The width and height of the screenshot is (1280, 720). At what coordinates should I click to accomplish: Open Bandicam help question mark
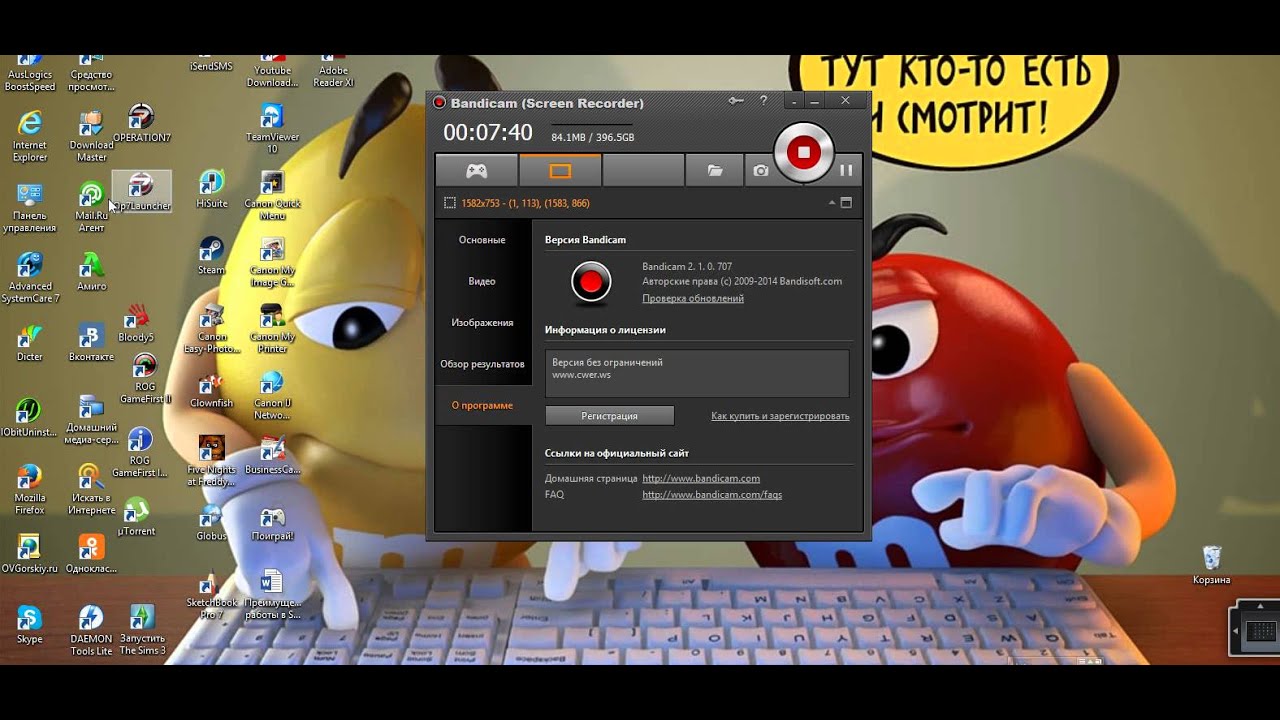point(764,101)
